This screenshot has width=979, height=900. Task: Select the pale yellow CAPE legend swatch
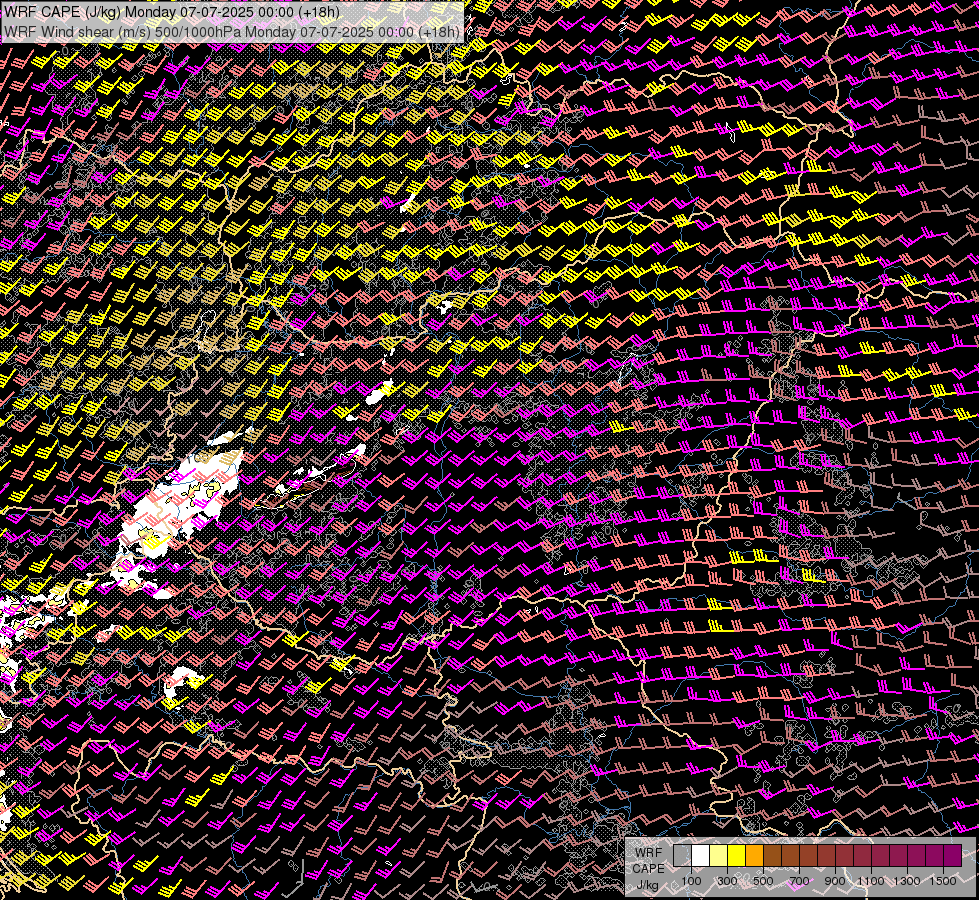[x=719, y=855]
